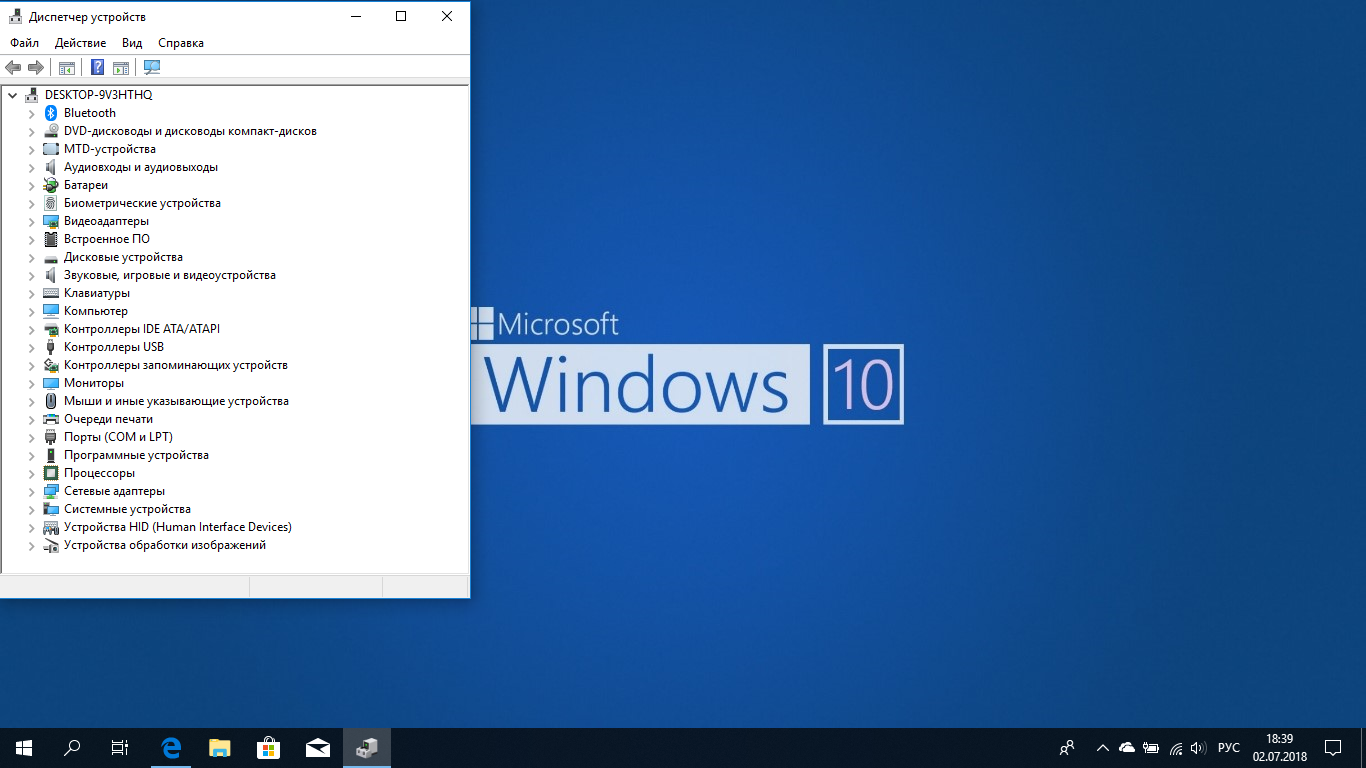
Task: Expand Звуковые, игровые и видеоустройства
Action: (x=32, y=275)
